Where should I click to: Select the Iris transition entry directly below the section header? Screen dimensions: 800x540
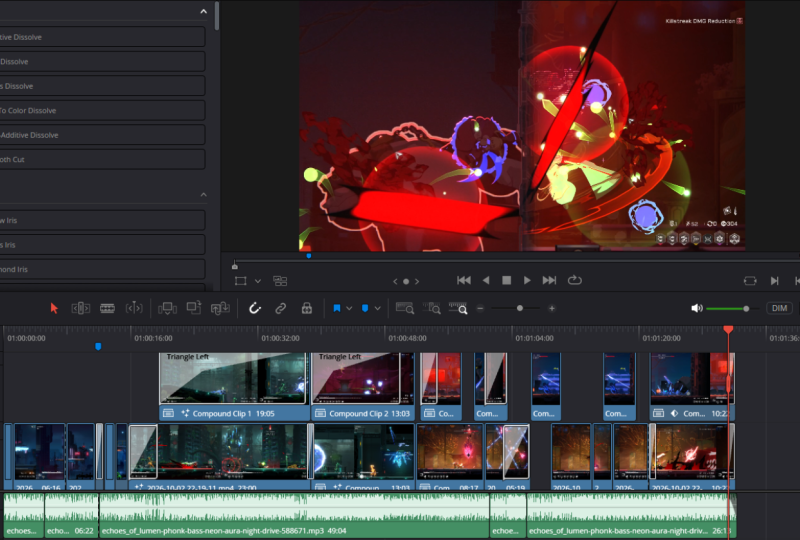tap(102, 220)
